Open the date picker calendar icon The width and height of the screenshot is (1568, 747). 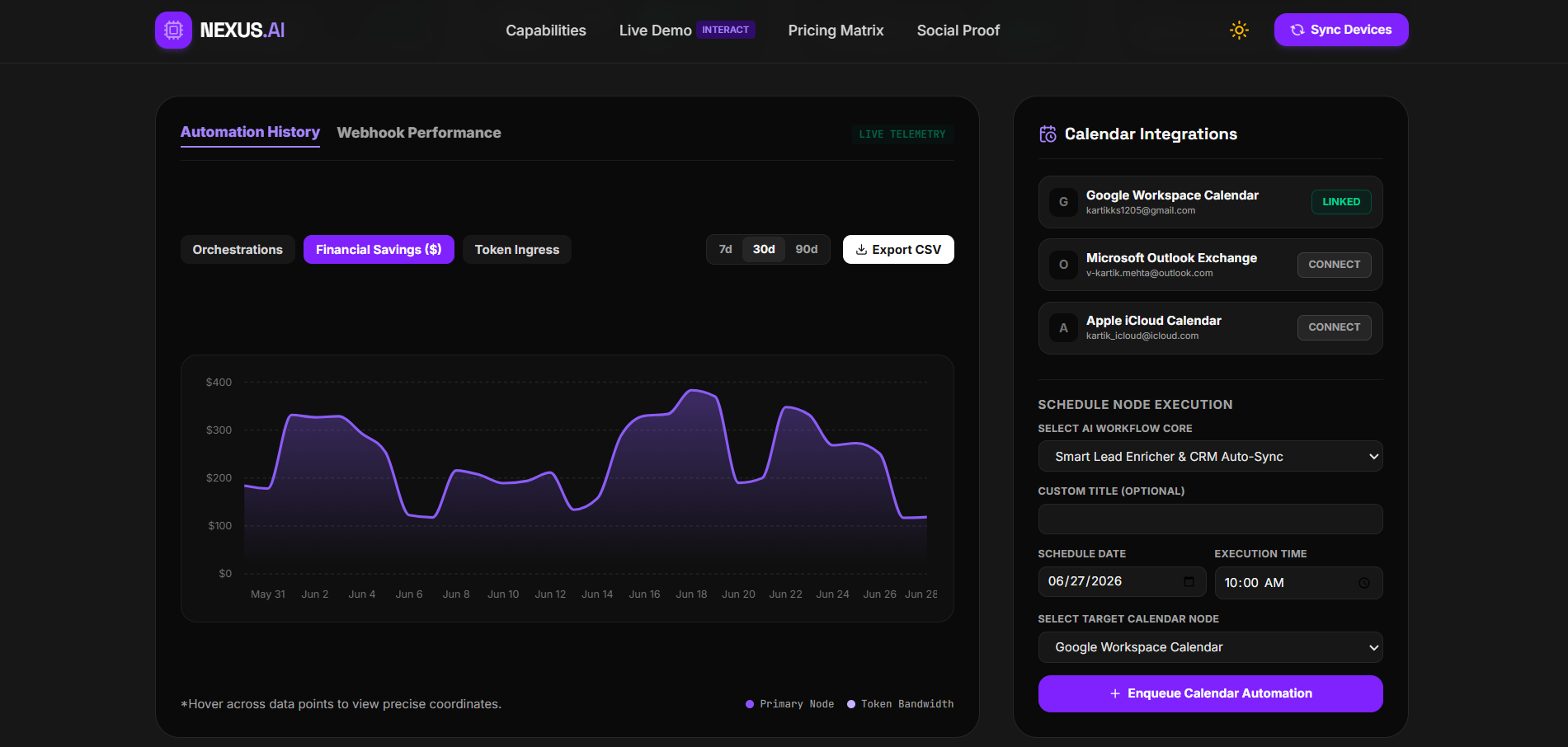(1189, 581)
